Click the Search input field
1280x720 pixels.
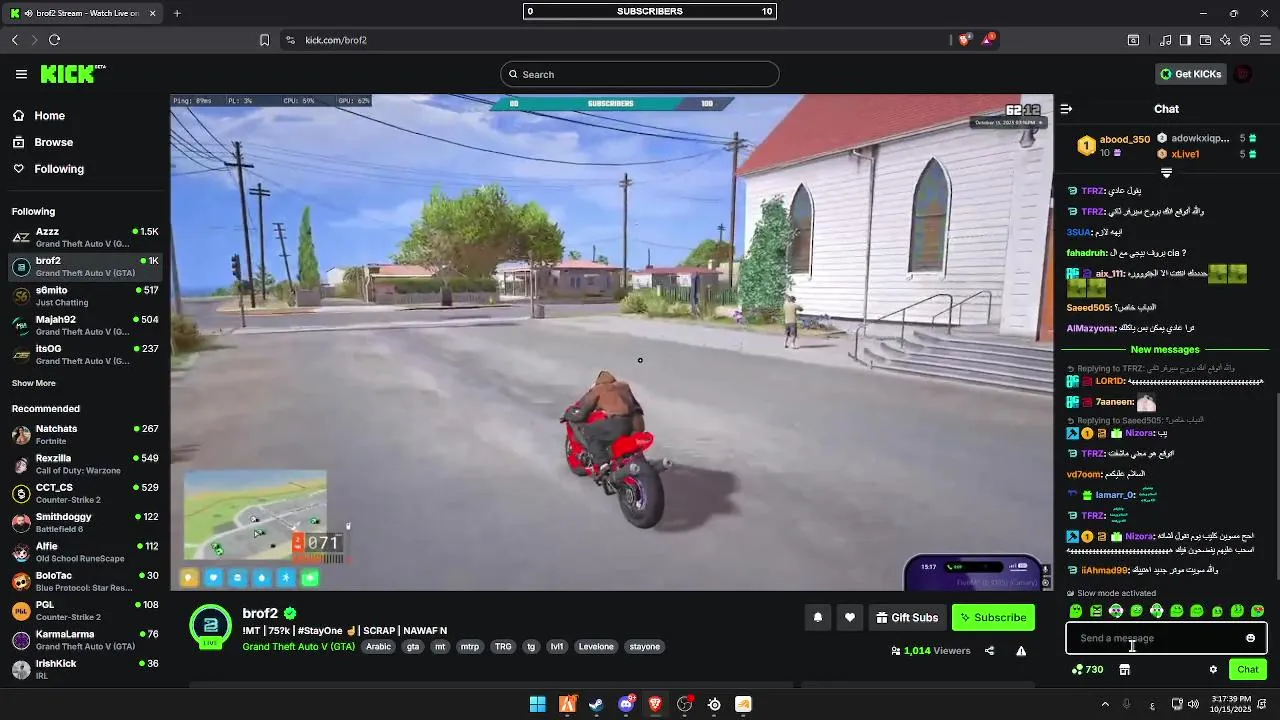tap(640, 74)
